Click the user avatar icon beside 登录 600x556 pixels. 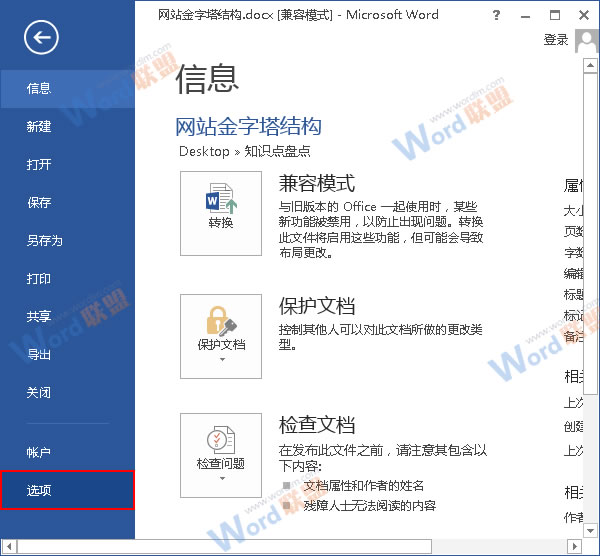[586, 41]
